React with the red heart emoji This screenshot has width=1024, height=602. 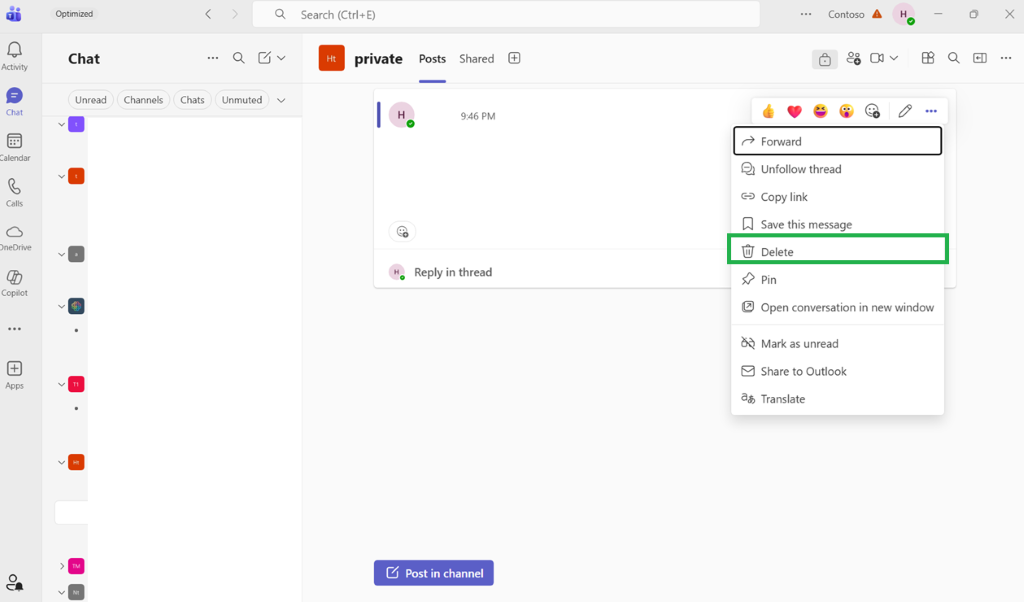(x=794, y=111)
